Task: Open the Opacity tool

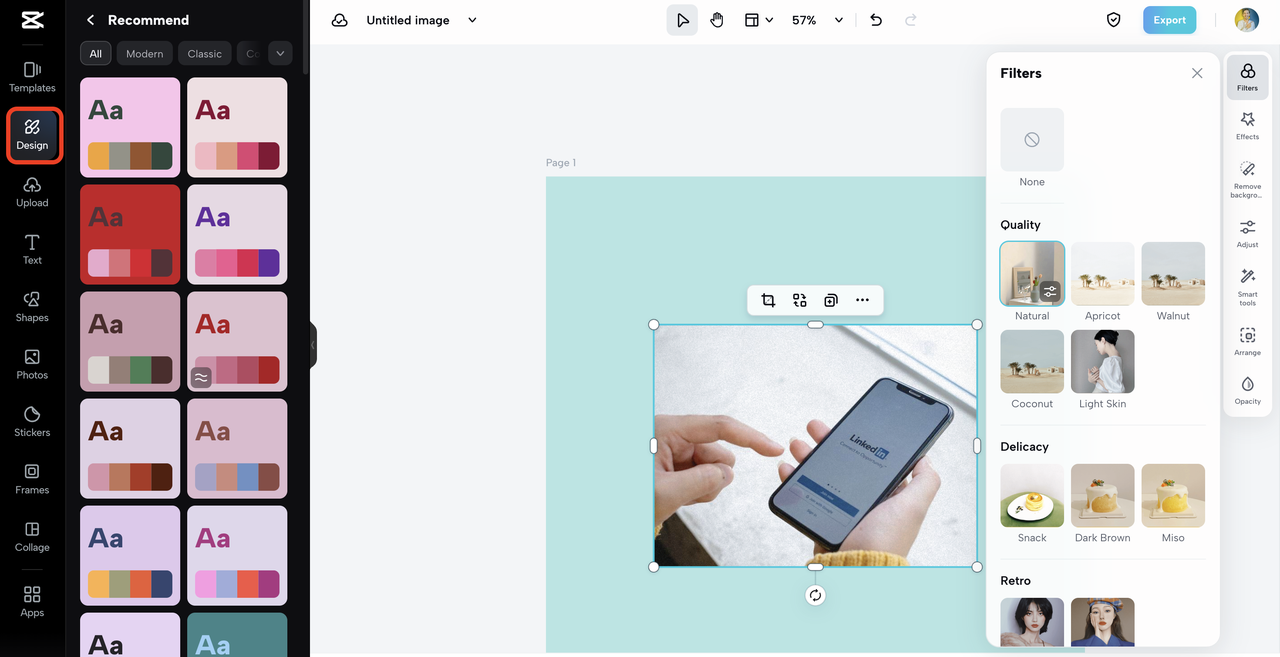Action: [1247, 391]
